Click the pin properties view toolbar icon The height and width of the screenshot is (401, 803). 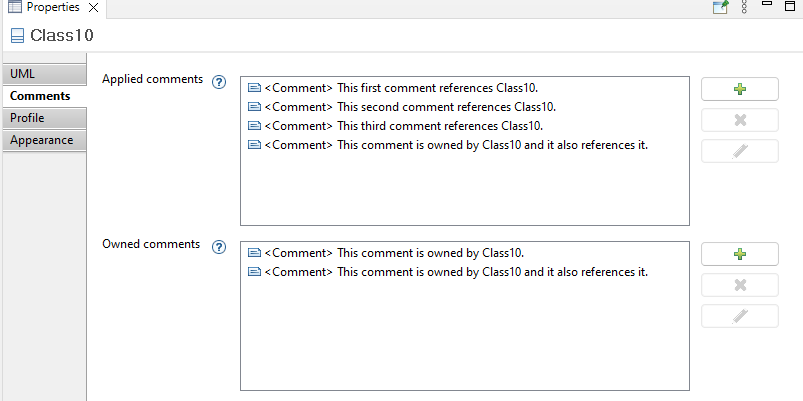pyautogui.click(x=721, y=7)
